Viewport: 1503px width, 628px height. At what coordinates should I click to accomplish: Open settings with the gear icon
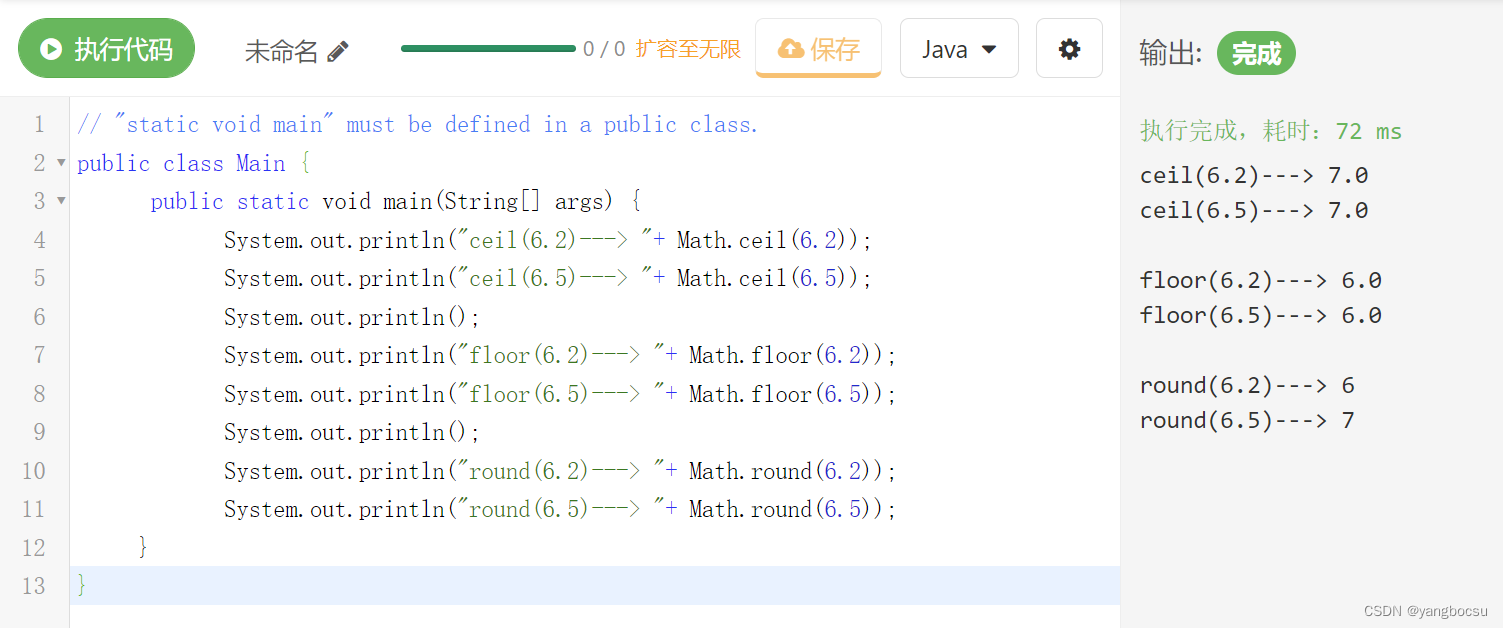1069,48
